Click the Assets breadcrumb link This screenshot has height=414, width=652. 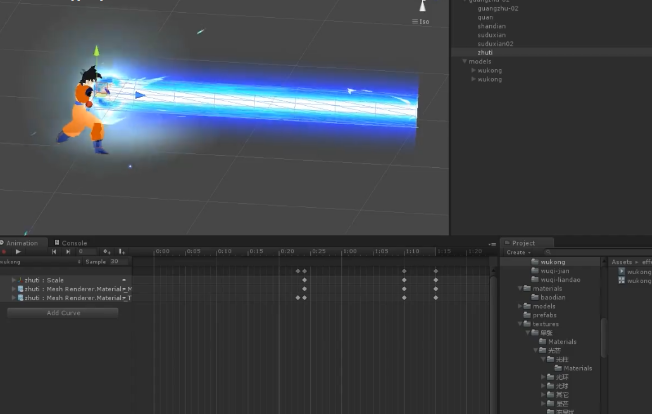pyautogui.click(x=621, y=262)
